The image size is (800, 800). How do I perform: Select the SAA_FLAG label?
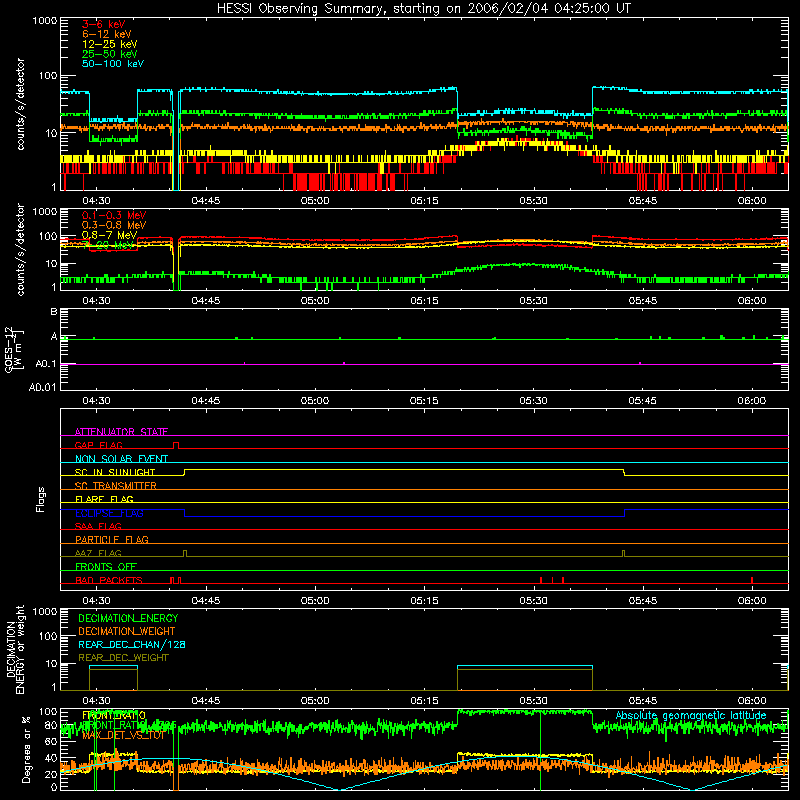[98, 526]
